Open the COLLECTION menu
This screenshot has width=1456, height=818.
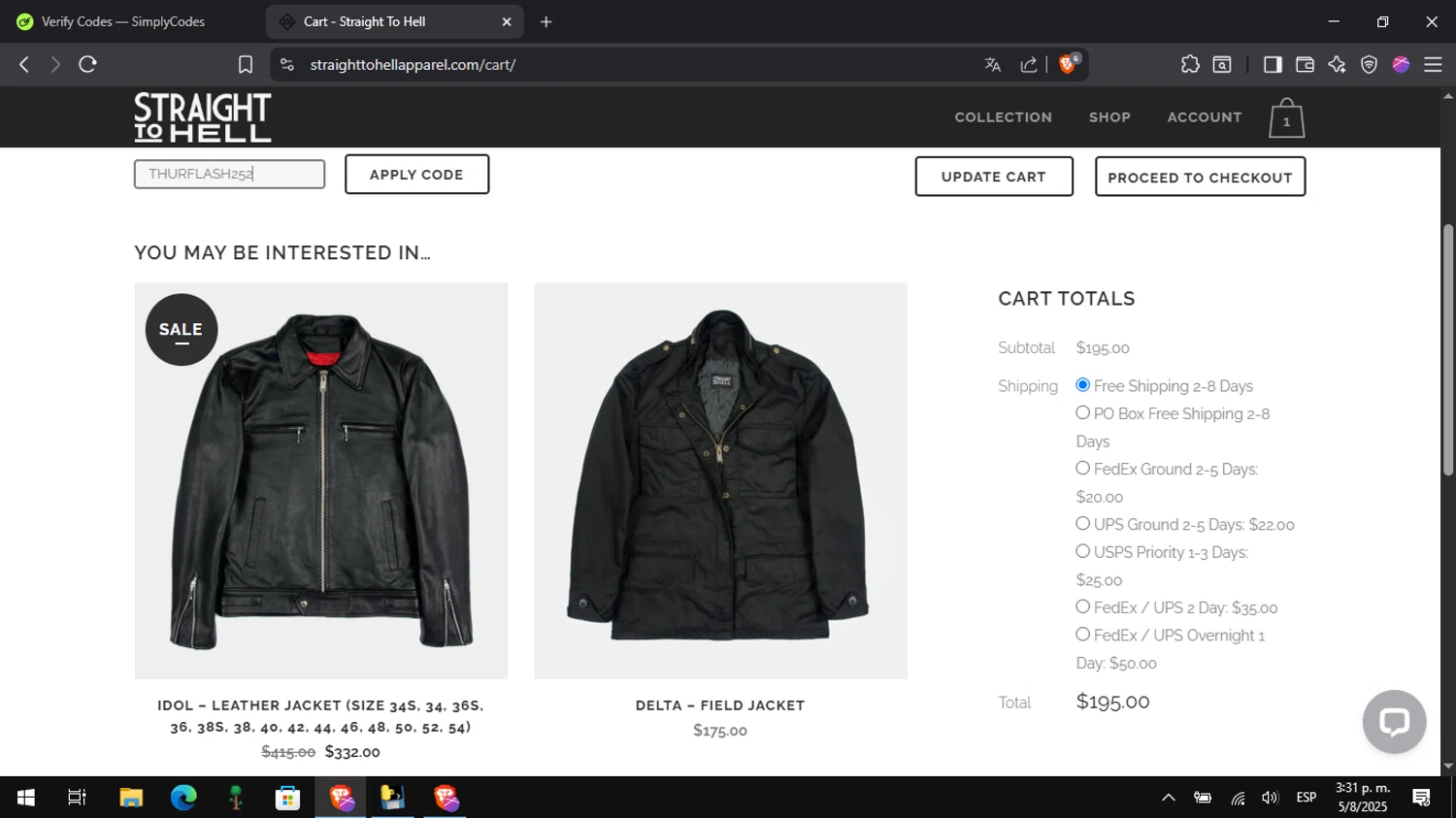pos(1003,117)
